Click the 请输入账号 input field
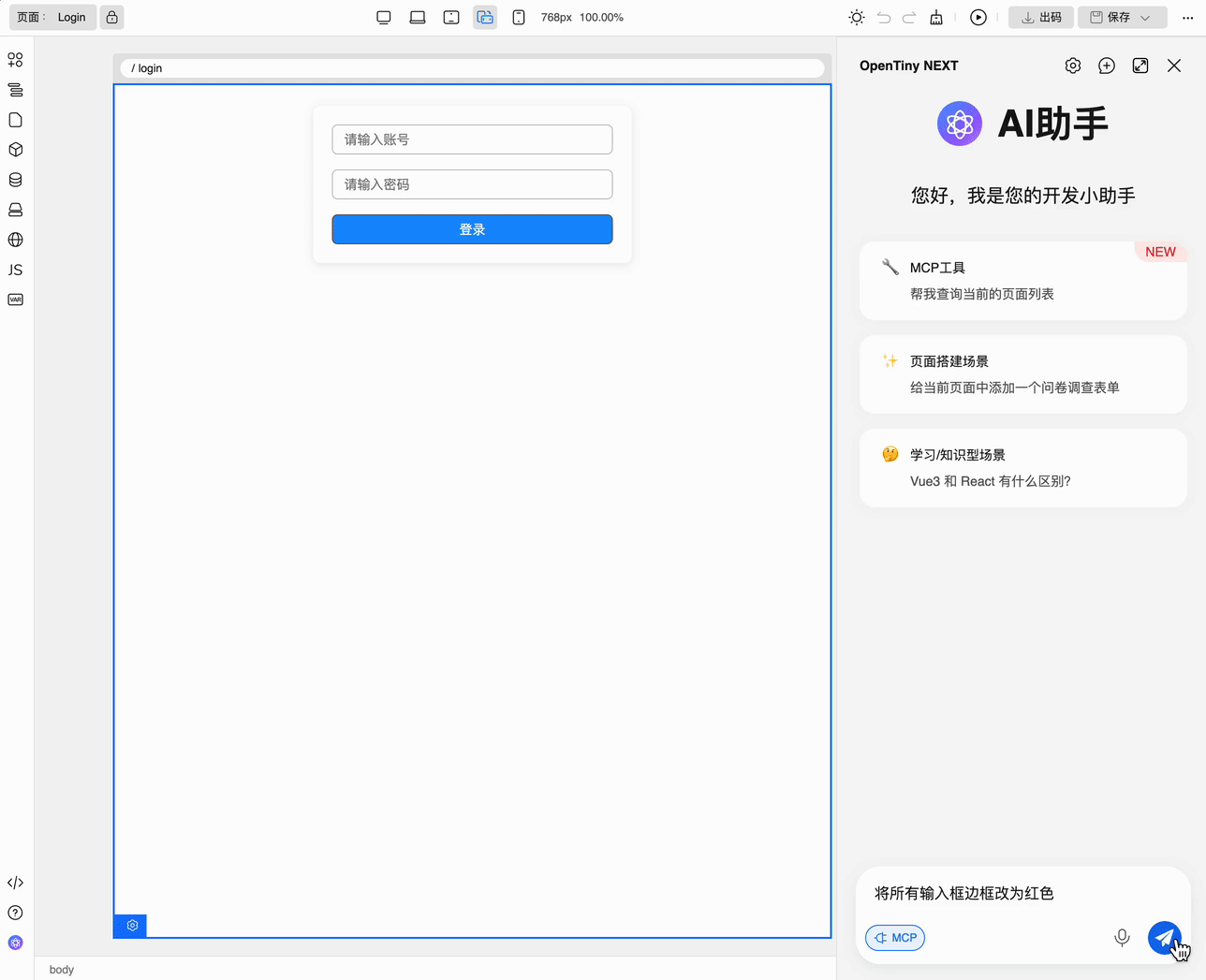The width and height of the screenshot is (1206, 980). click(472, 139)
